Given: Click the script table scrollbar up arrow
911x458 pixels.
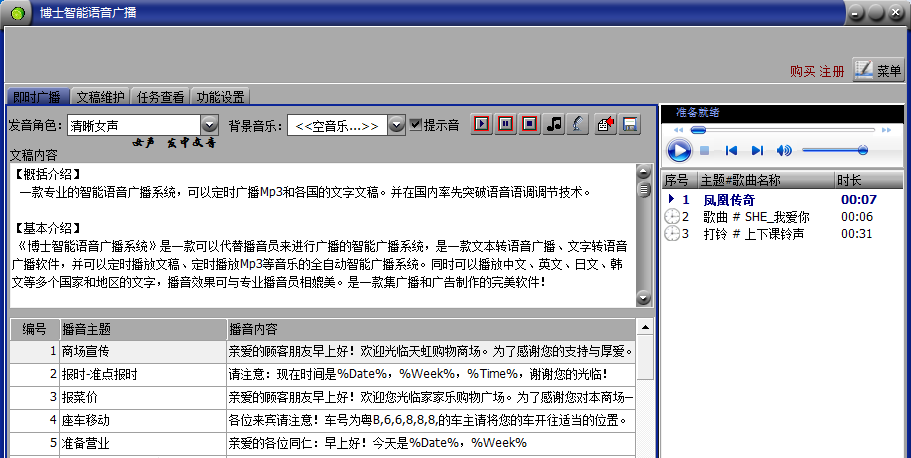Looking at the screenshot, I should click(x=645, y=328).
